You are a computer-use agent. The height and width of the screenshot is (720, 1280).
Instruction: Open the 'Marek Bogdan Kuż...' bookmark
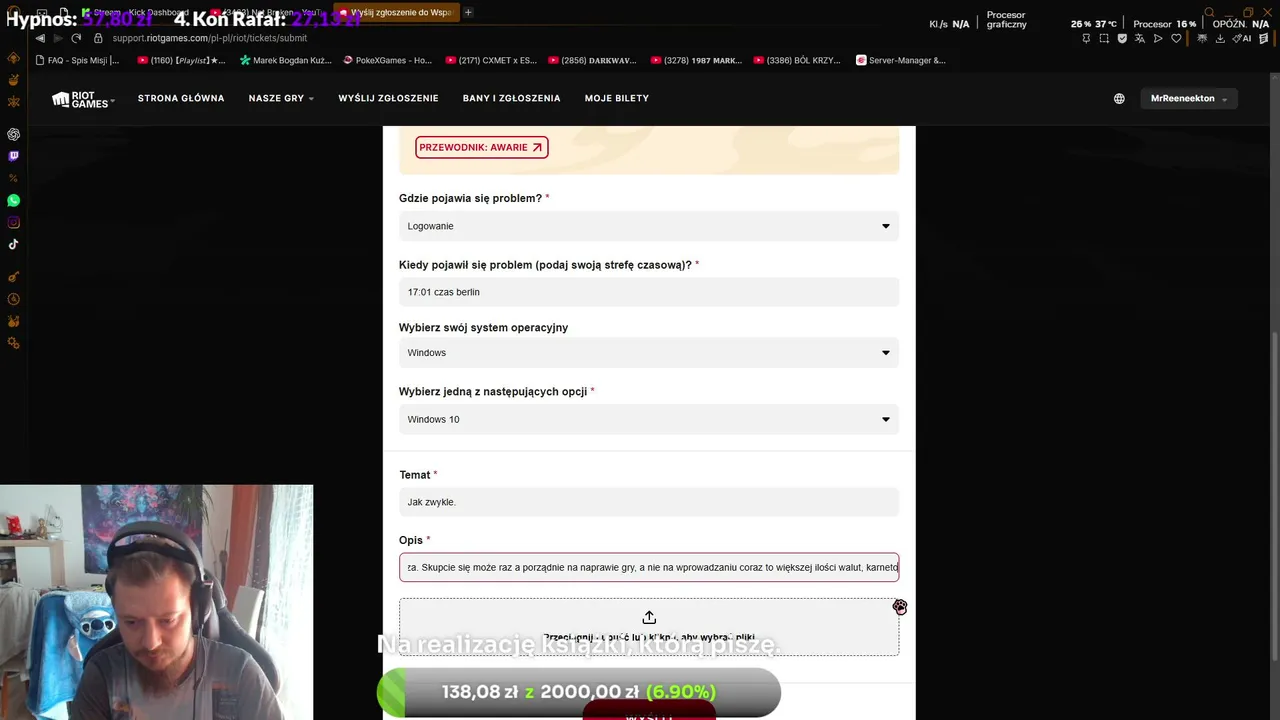pos(285,60)
